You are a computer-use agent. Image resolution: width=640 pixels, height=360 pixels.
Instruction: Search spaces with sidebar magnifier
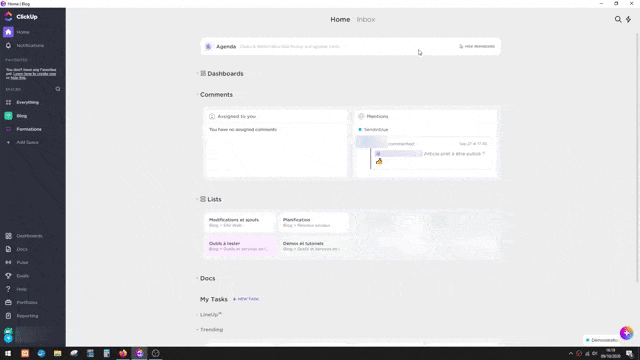coord(58,89)
